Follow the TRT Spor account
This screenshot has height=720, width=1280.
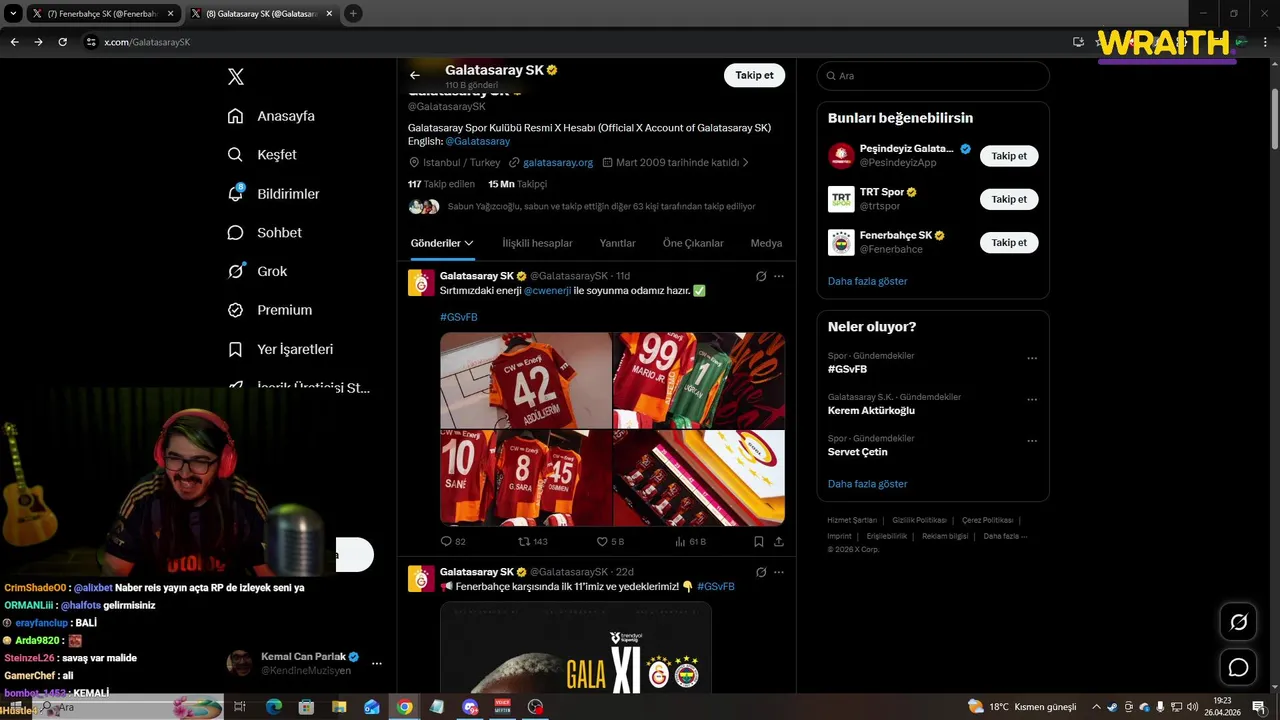[x=1009, y=199]
